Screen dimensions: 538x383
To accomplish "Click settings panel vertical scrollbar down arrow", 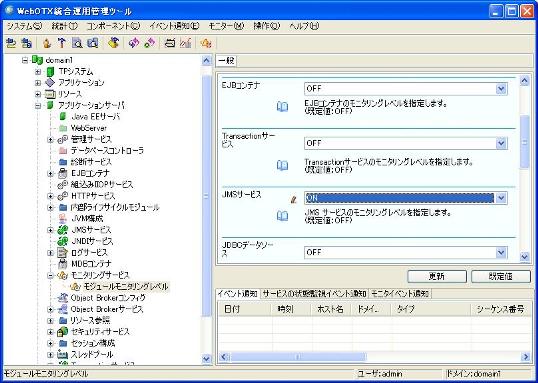I will (525, 256).
